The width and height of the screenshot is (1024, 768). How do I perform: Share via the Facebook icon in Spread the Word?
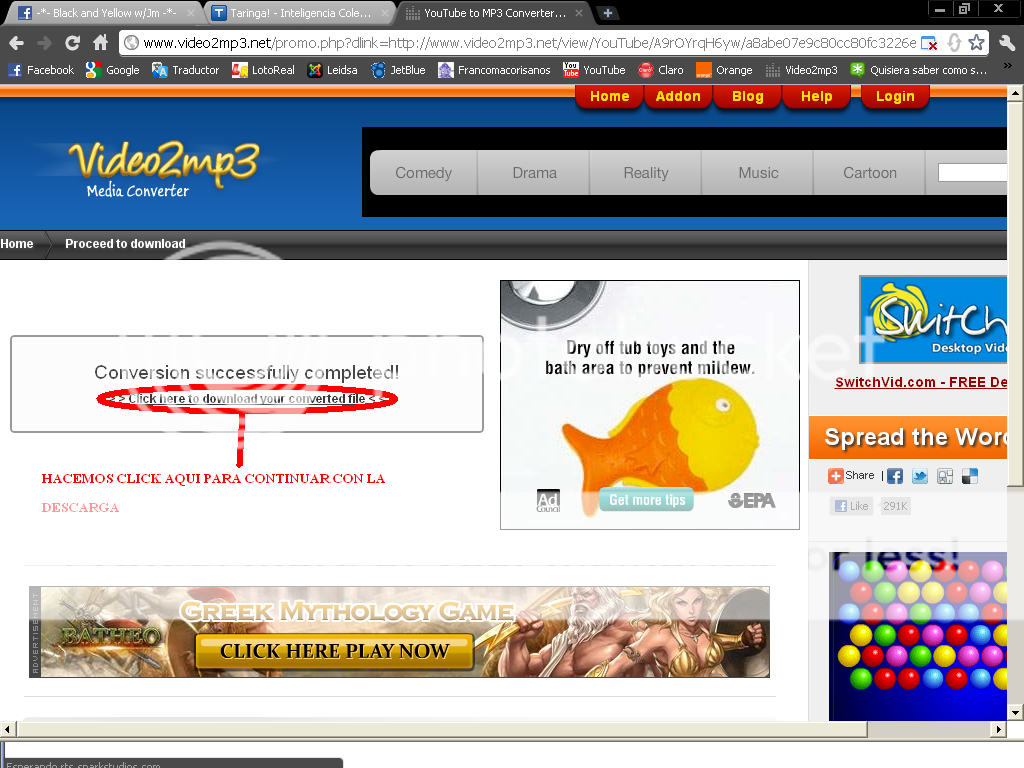pos(895,476)
